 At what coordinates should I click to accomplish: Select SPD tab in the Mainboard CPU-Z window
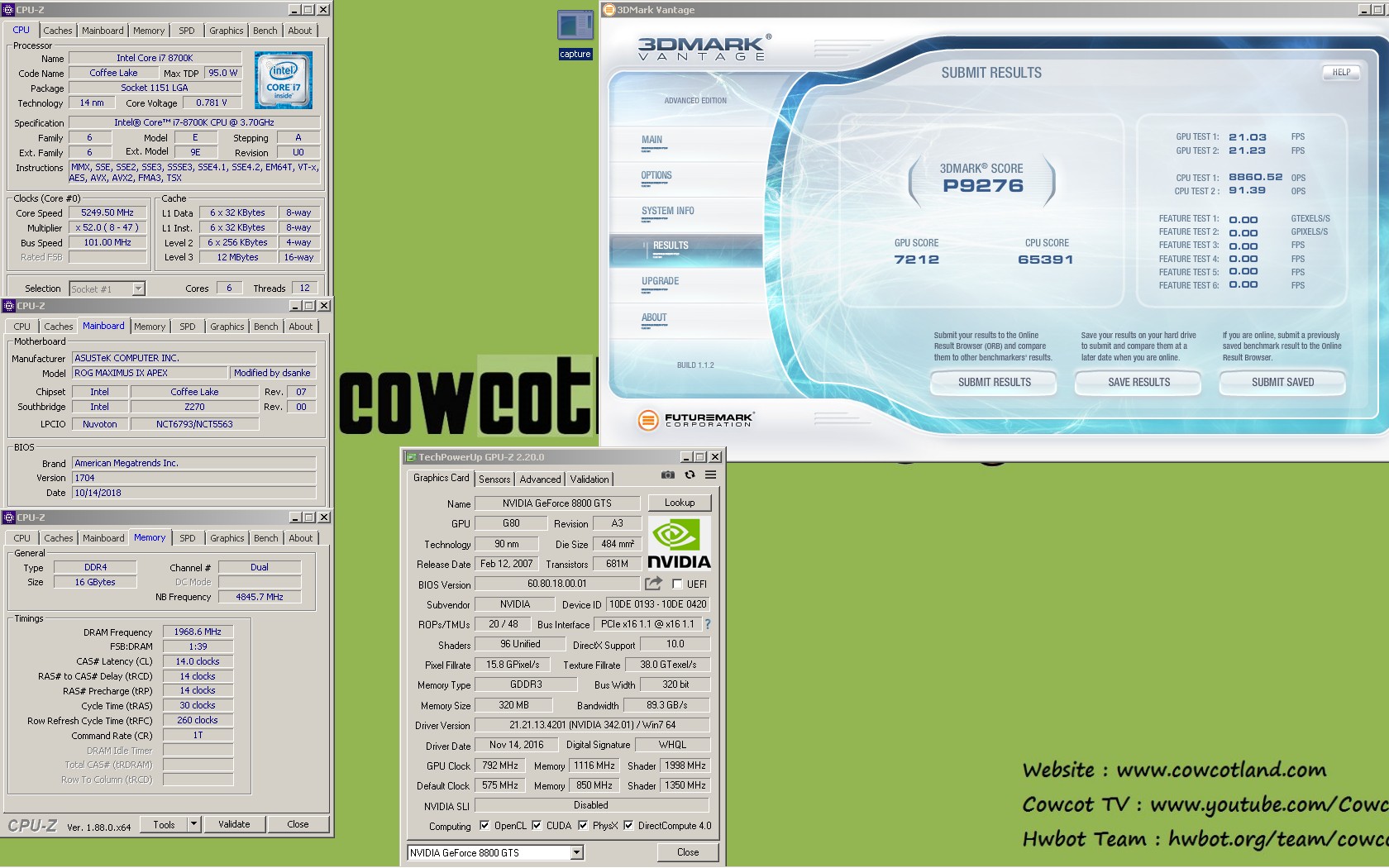coord(188,327)
